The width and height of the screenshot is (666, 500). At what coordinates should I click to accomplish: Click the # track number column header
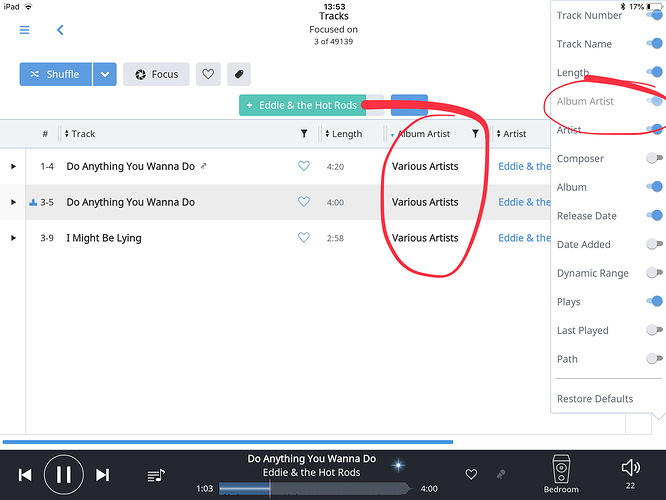45,134
